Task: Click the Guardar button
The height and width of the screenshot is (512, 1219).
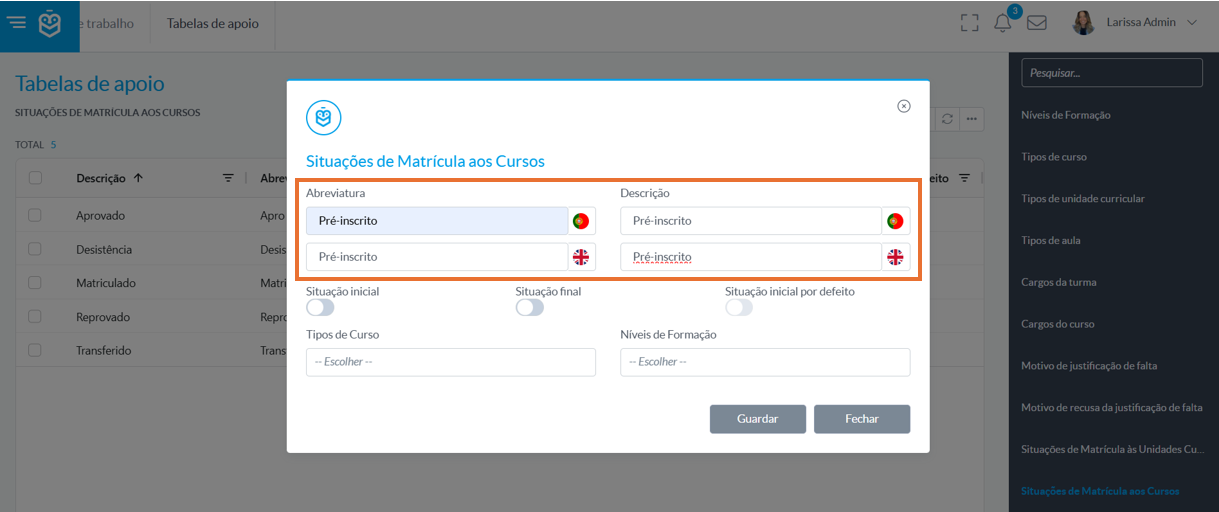Action: point(758,419)
